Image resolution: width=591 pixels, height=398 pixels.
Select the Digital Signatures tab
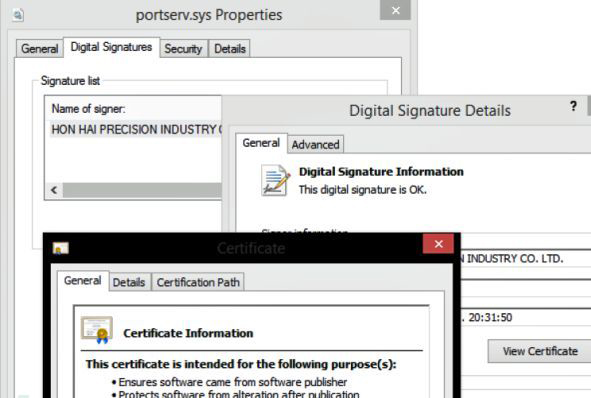click(111, 47)
